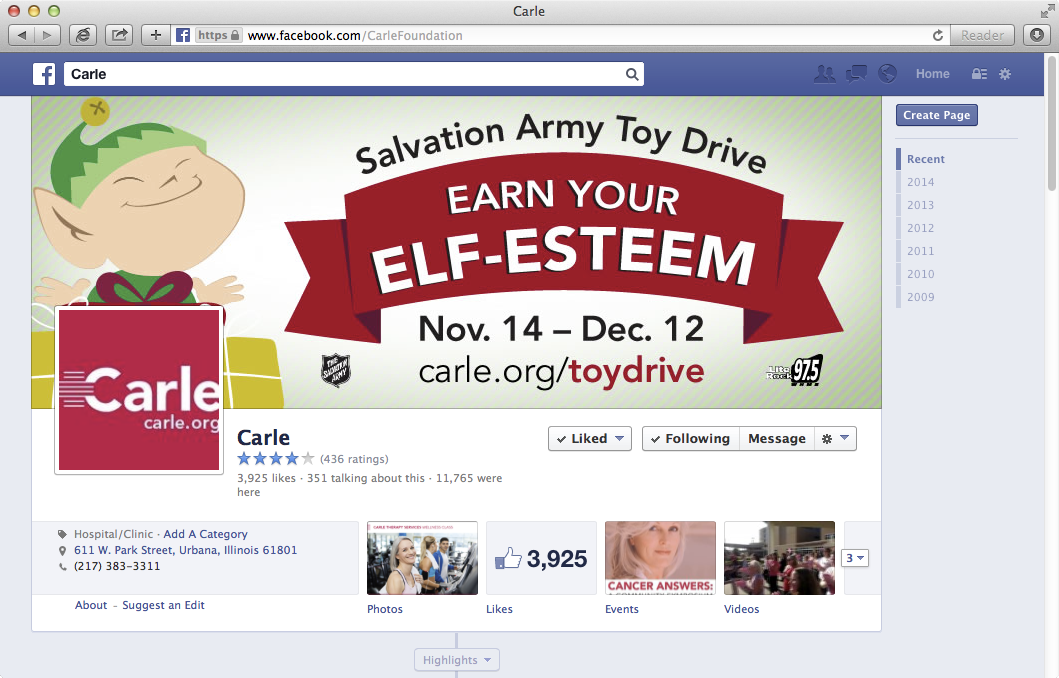Click the Facebook logo icon
Viewport: 1059px width, 678px height.
pos(44,74)
